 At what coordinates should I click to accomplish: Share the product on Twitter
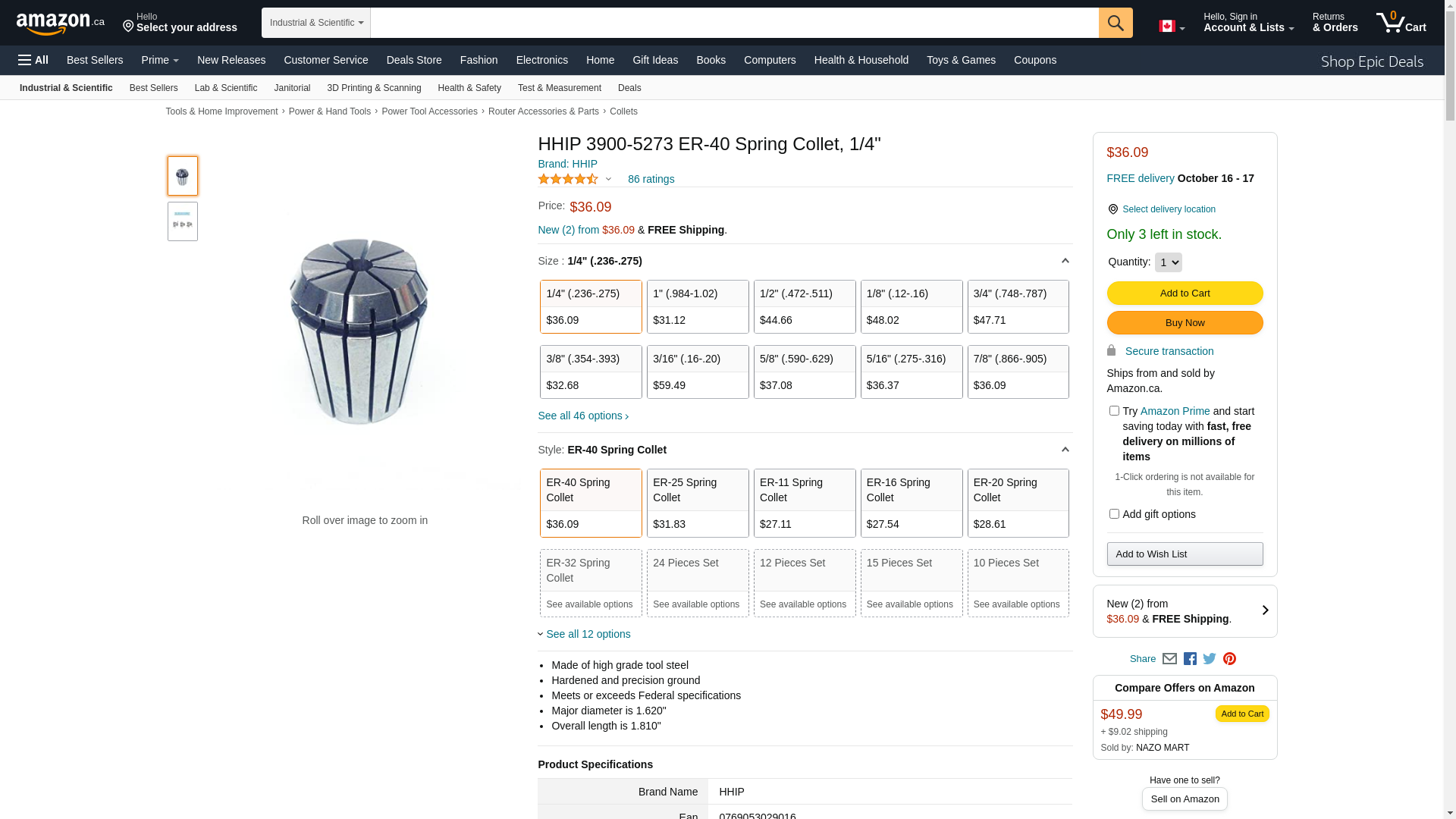tap(1210, 659)
